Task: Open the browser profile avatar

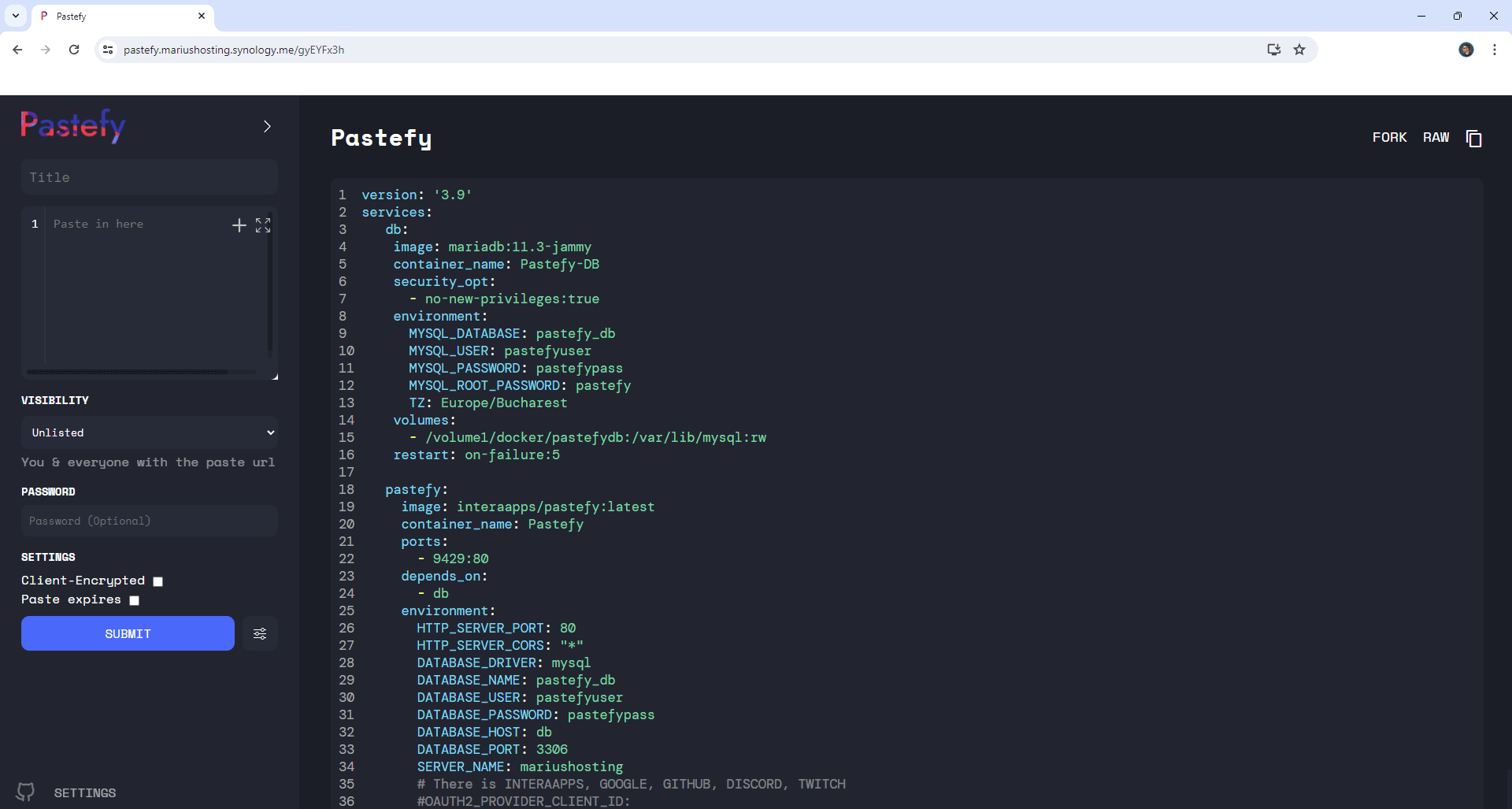Action: [1466, 50]
